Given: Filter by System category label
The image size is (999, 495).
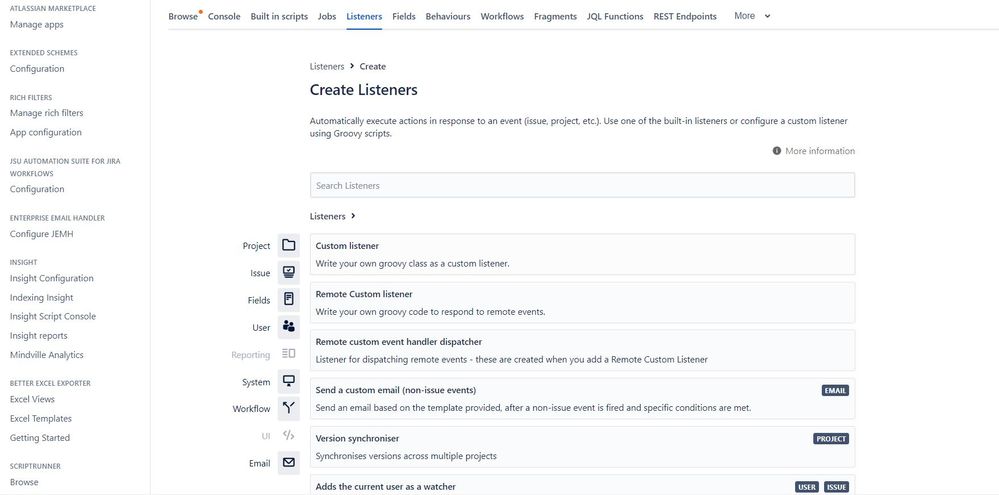Looking at the screenshot, I should pos(256,382).
